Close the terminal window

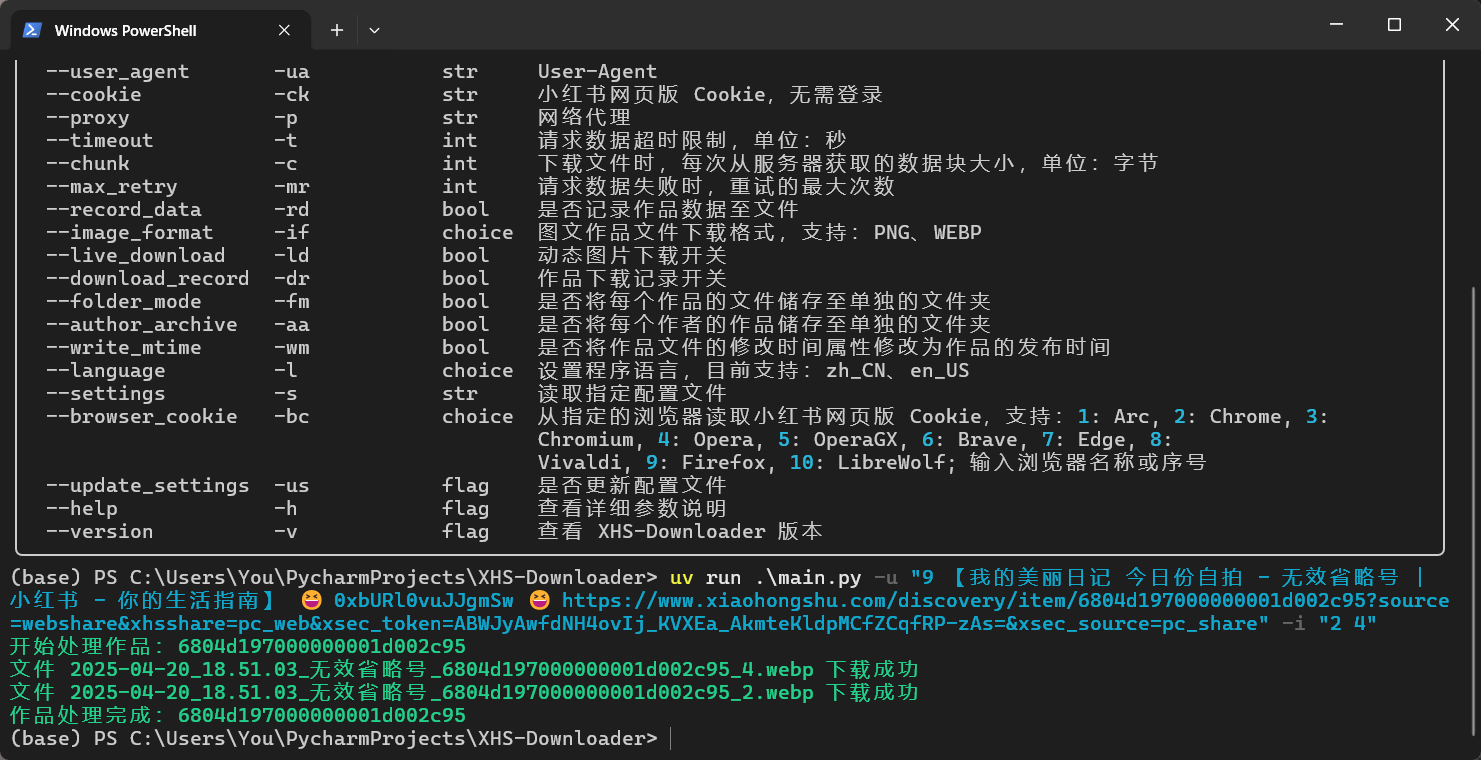1452,25
